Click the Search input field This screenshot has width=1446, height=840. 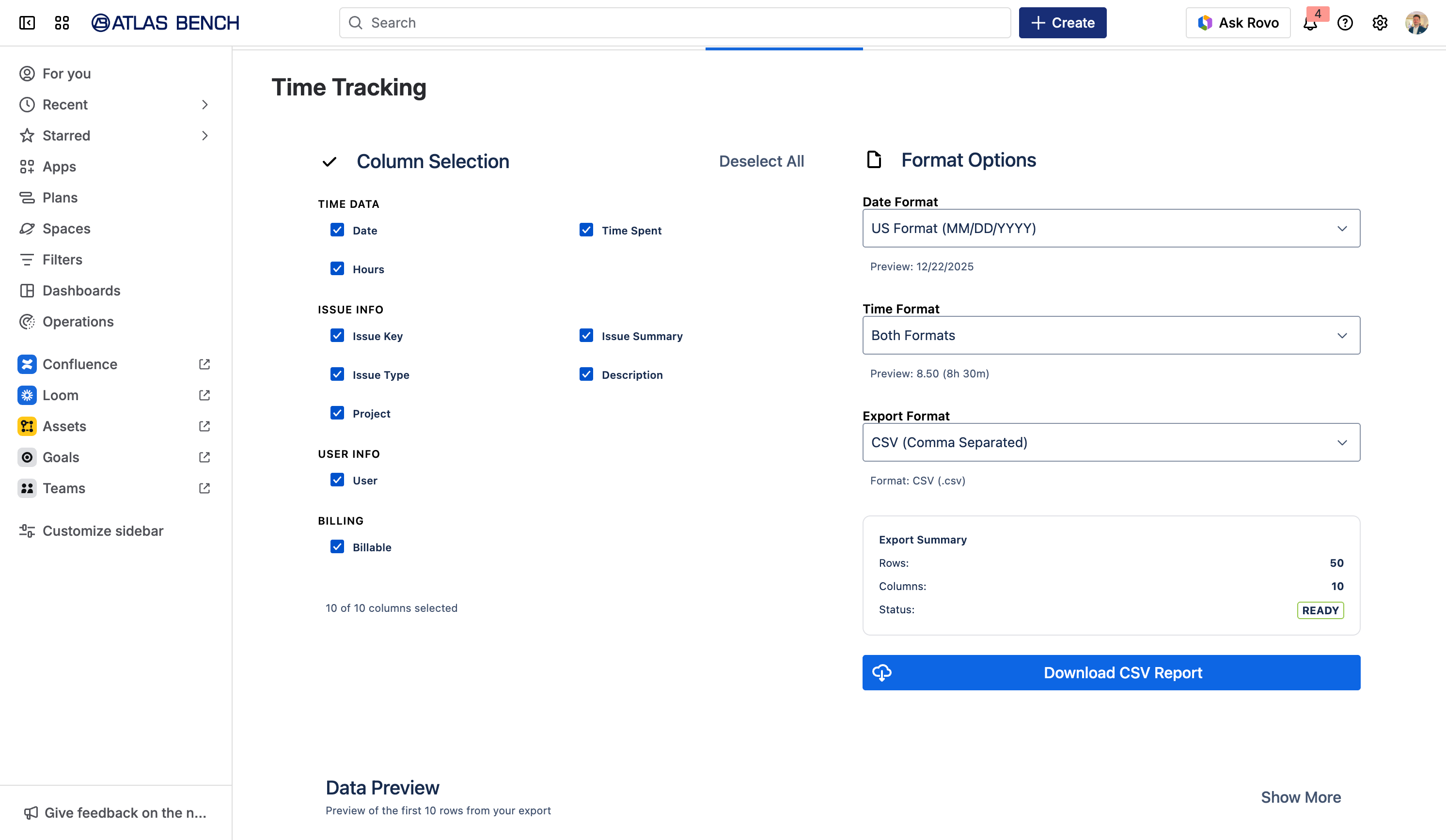pyautogui.click(x=674, y=23)
